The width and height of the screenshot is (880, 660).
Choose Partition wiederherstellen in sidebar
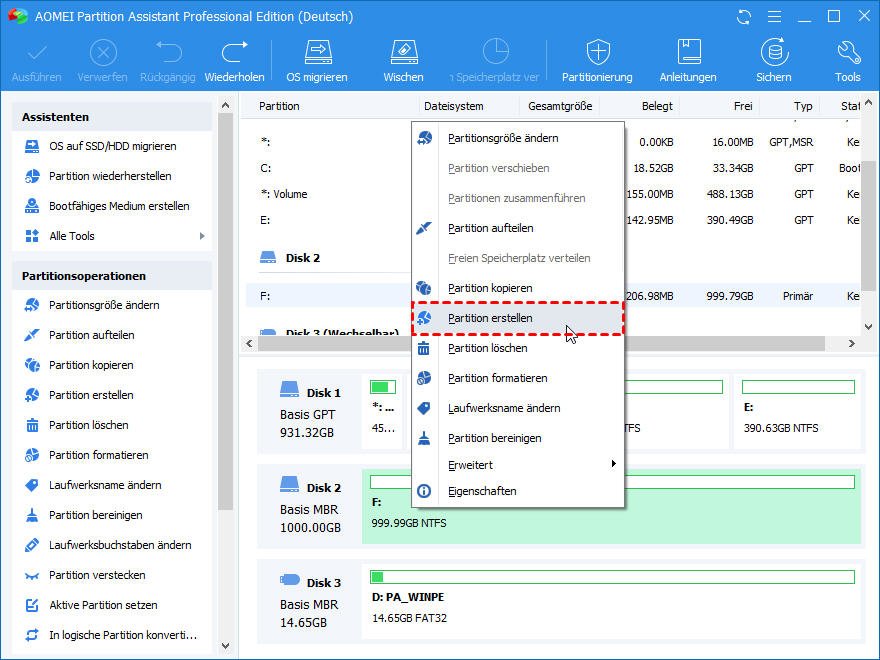coord(110,176)
